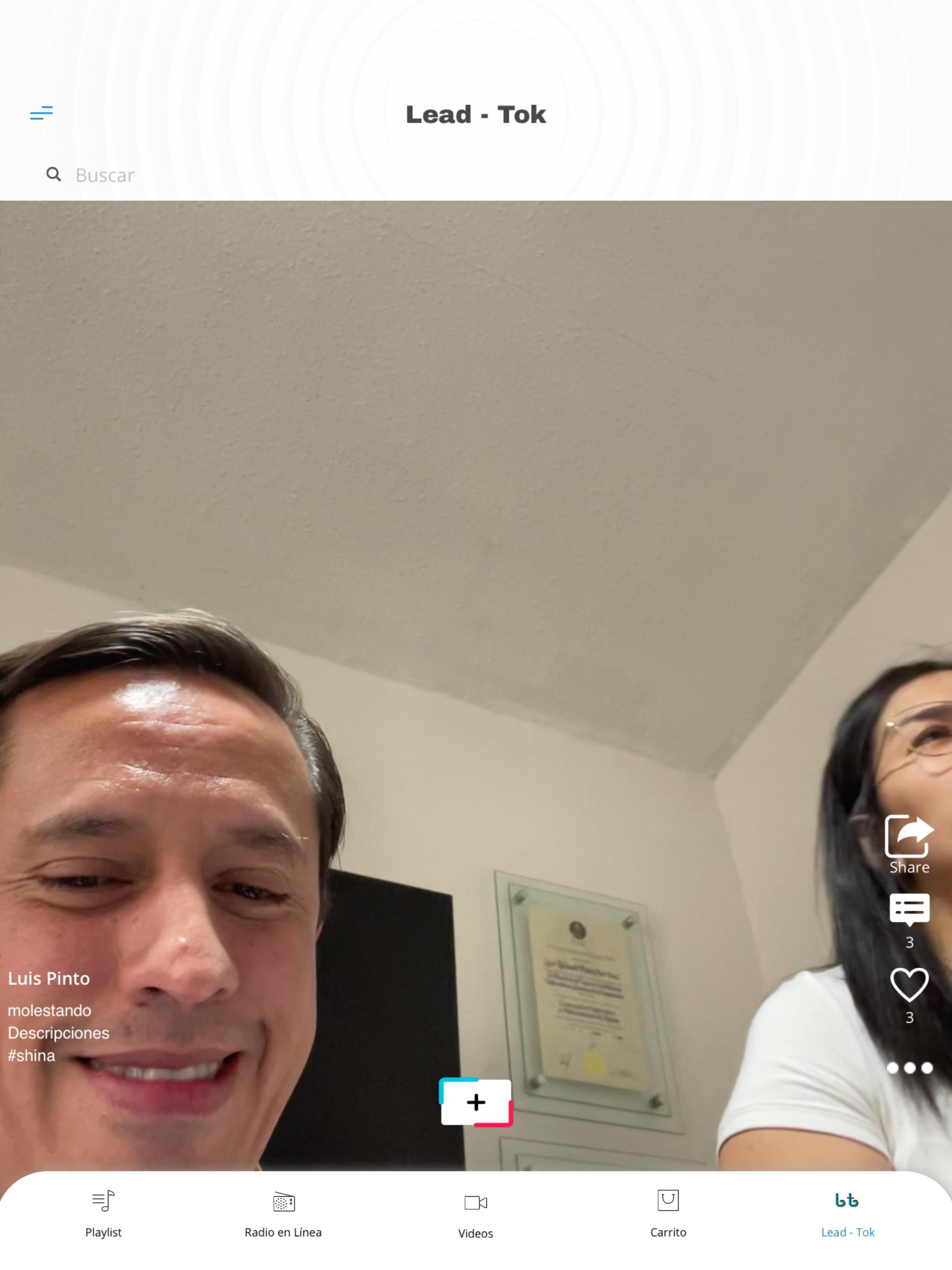Open the three-dots more options
This screenshot has width=952, height=1270.
coord(910,1068)
